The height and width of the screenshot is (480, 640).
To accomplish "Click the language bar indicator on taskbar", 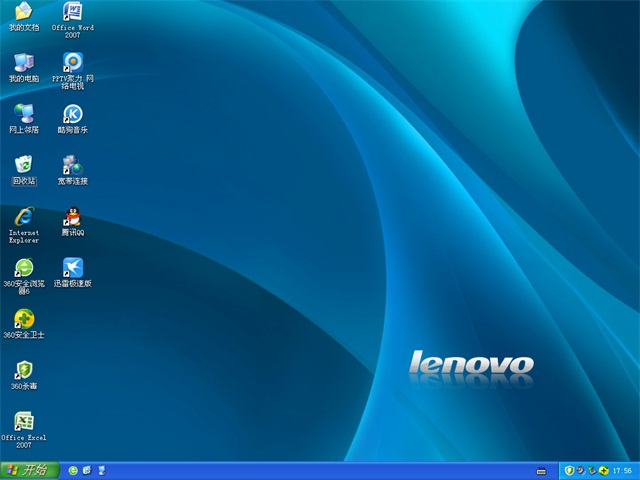I will [541, 470].
